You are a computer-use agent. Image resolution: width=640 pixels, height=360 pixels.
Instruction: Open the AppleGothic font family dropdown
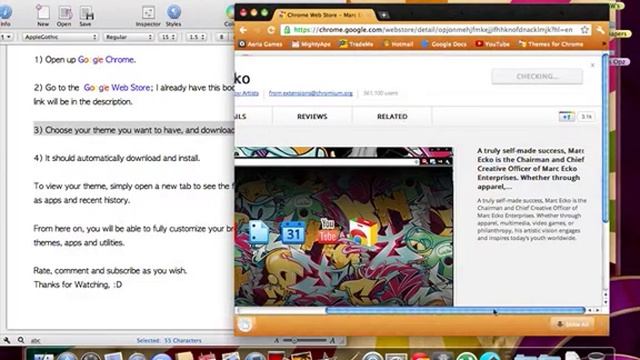(x=60, y=37)
